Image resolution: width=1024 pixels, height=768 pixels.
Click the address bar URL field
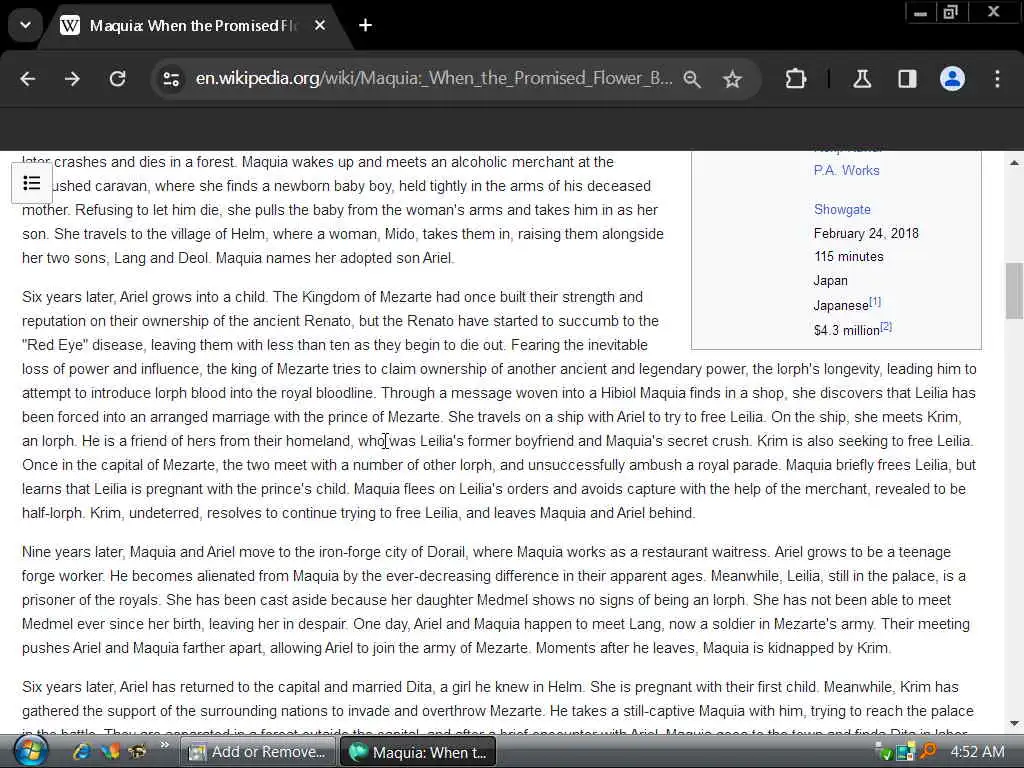coord(434,78)
